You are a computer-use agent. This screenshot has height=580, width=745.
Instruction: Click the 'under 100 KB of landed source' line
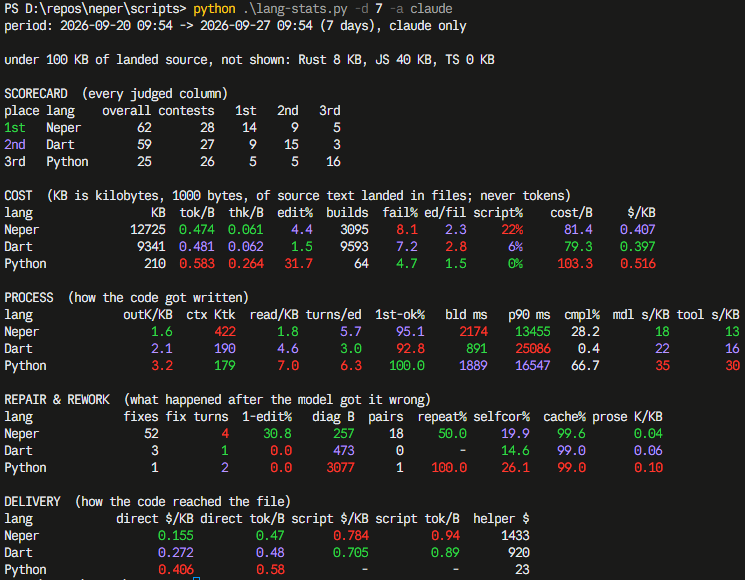pyautogui.click(x=249, y=60)
